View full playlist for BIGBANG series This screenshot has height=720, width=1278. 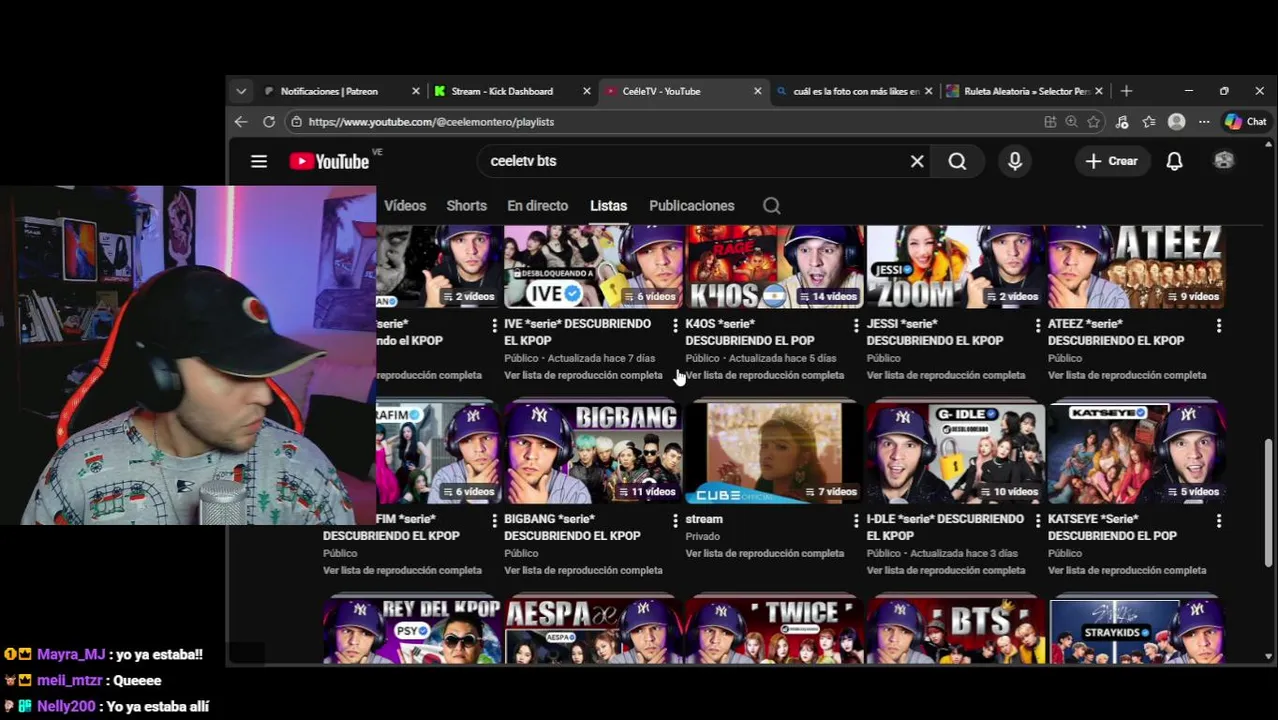(x=583, y=571)
